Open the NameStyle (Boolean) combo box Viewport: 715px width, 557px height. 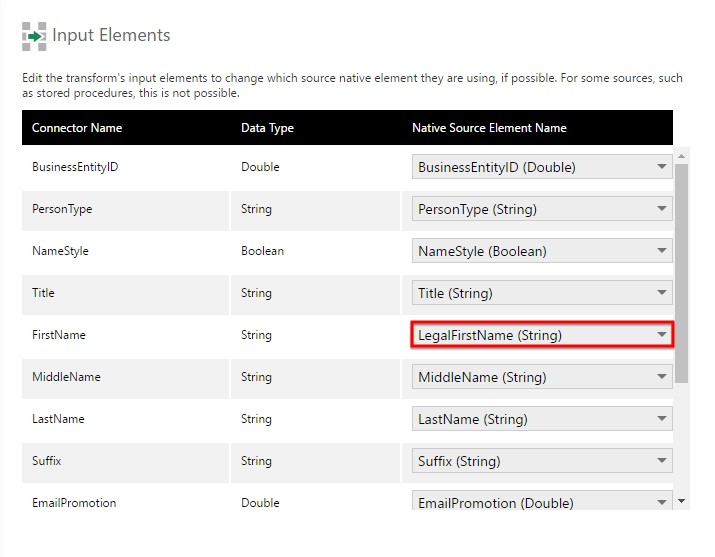pos(541,251)
